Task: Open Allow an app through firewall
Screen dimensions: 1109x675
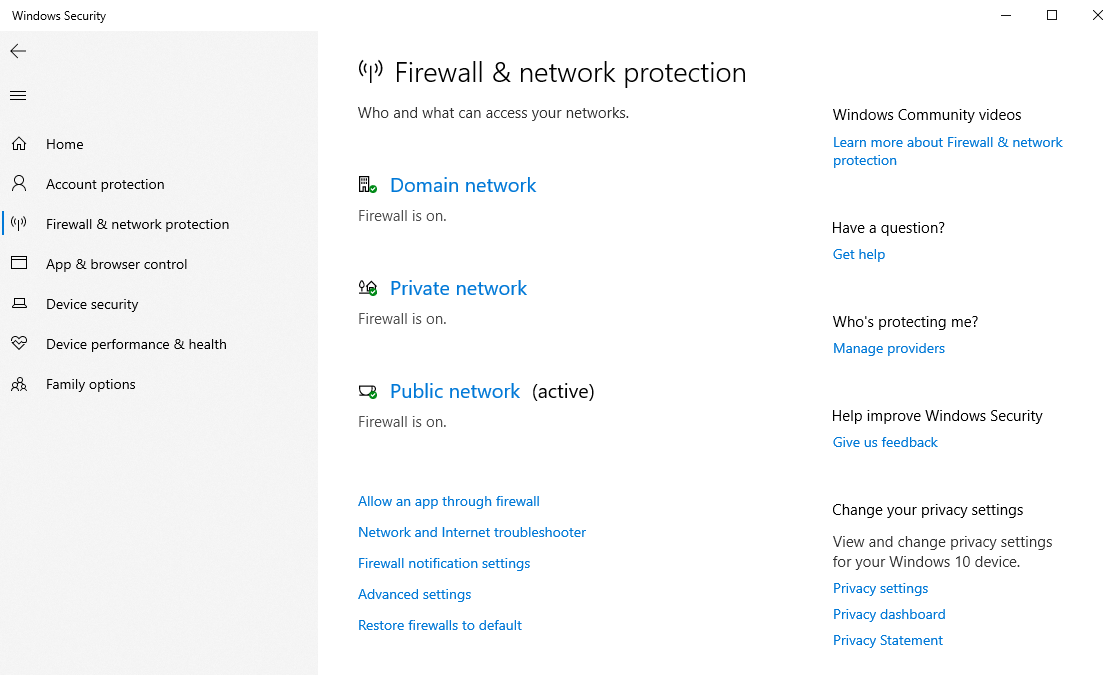Action: (x=449, y=501)
